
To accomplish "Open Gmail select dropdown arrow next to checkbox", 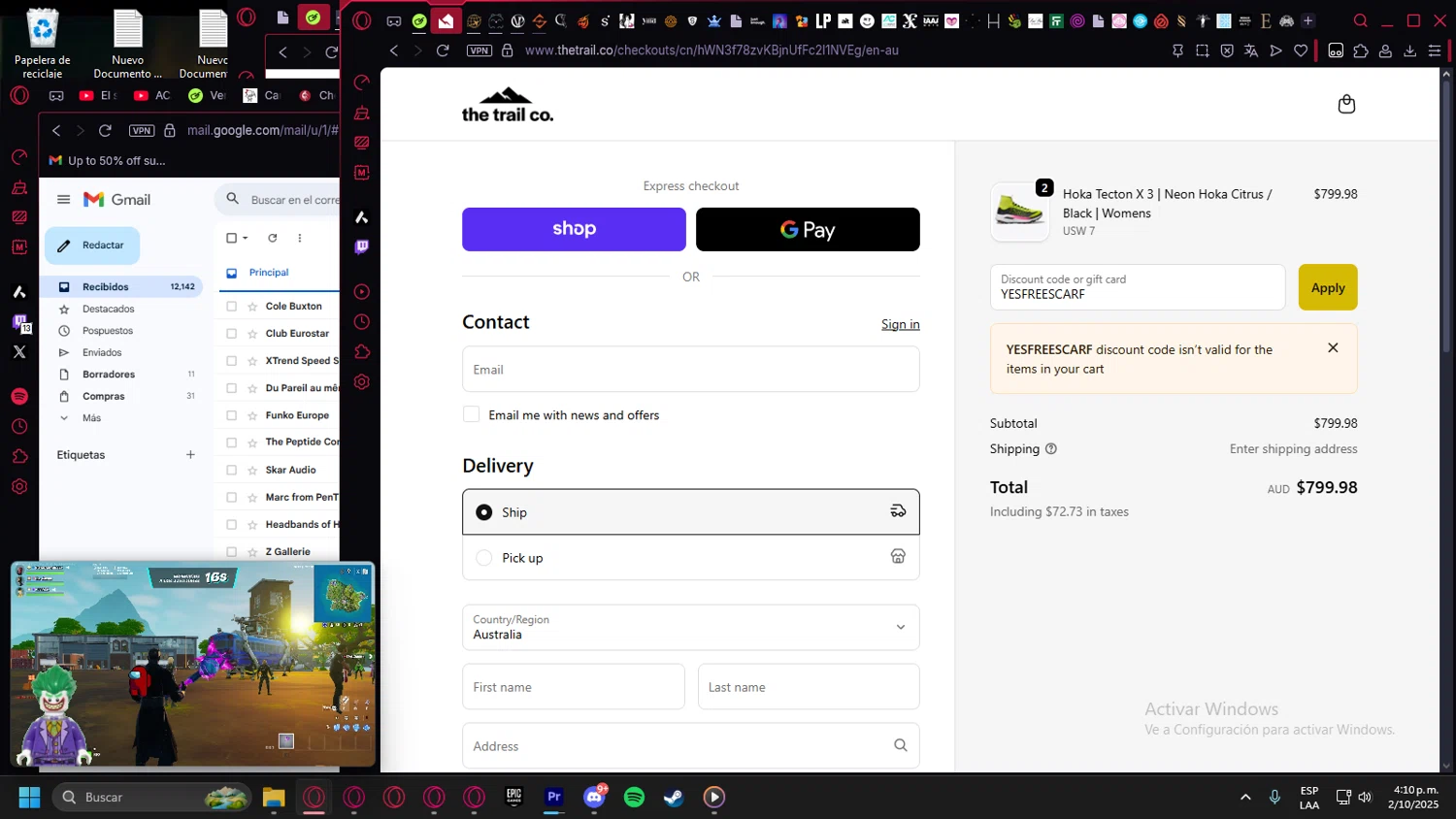I will click(246, 238).
